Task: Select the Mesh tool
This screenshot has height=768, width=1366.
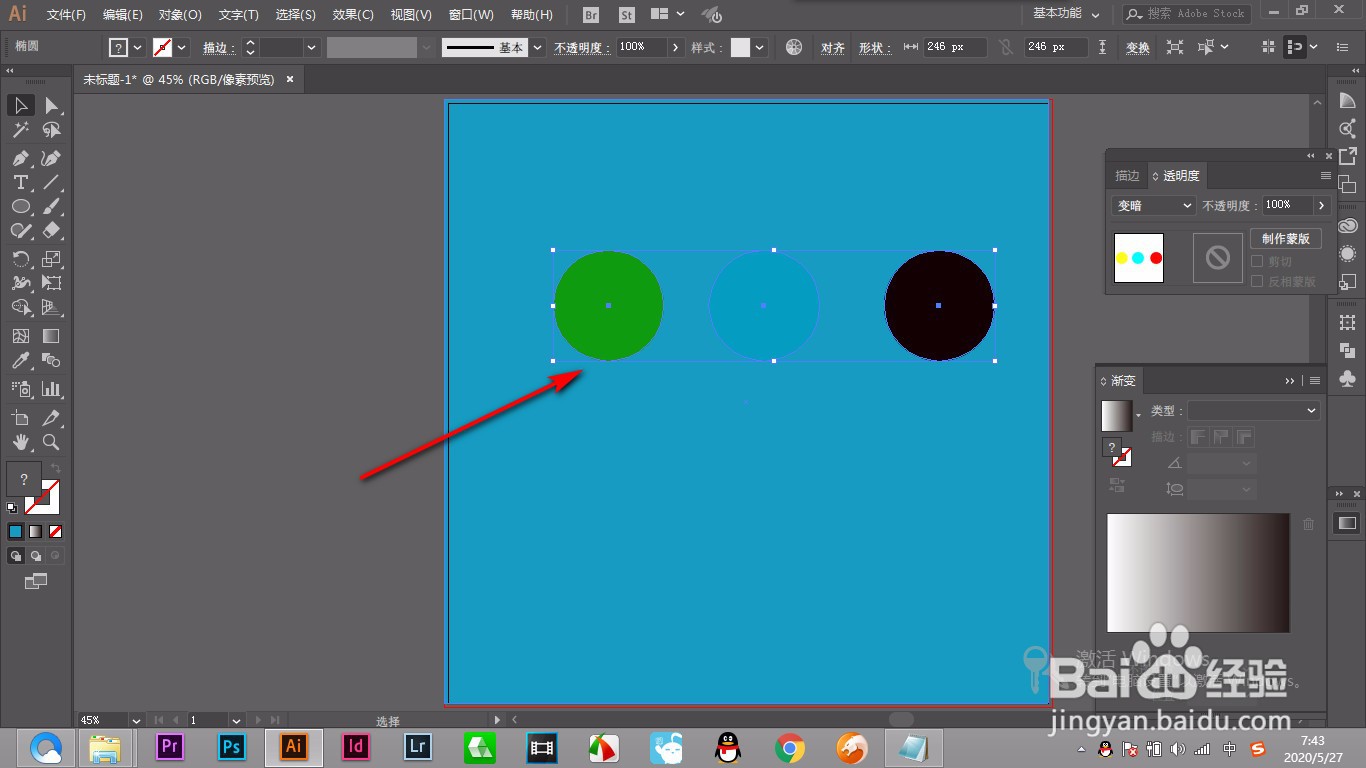Action: 21,336
